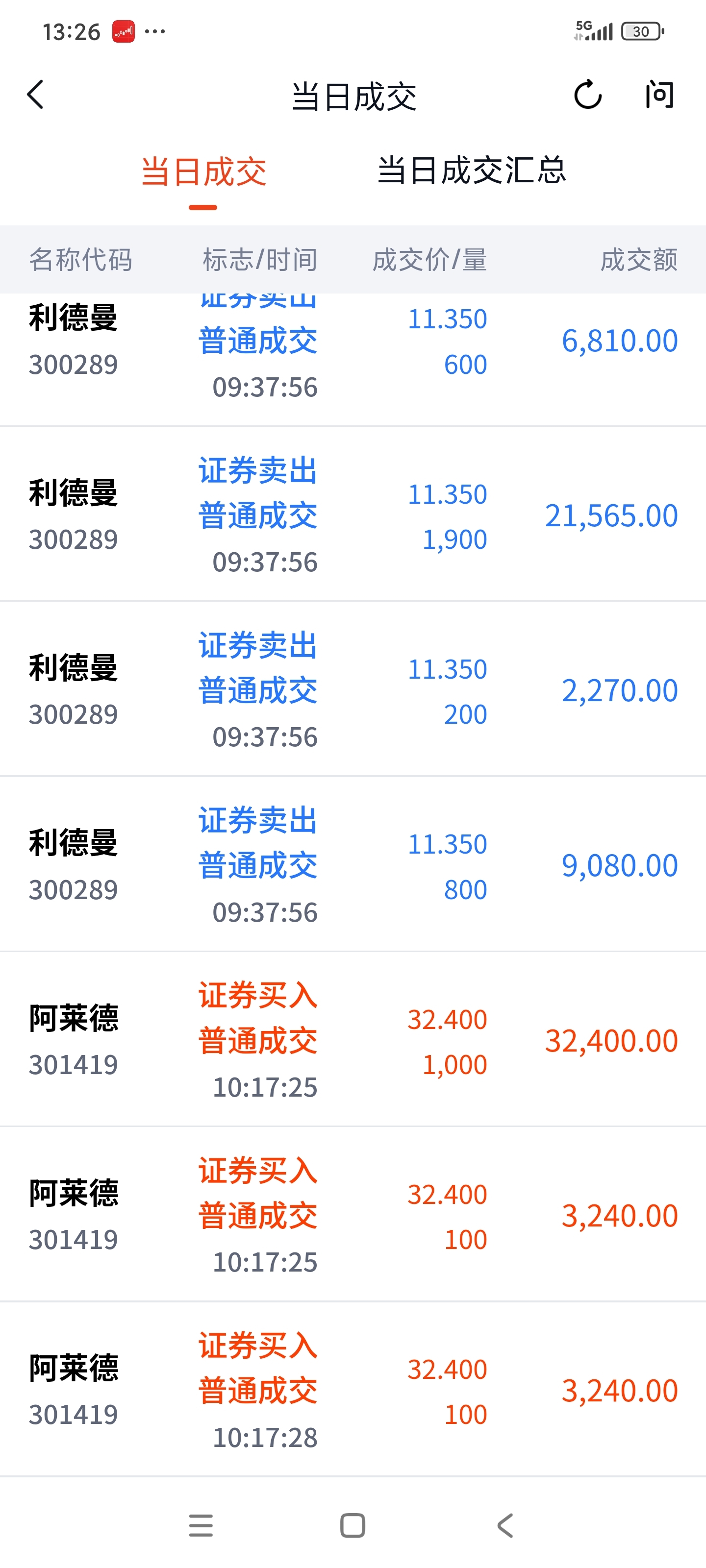Open the 利德曼 sell record of 6,810.00
This screenshot has height=1568, width=706.
click(x=353, y=360)
